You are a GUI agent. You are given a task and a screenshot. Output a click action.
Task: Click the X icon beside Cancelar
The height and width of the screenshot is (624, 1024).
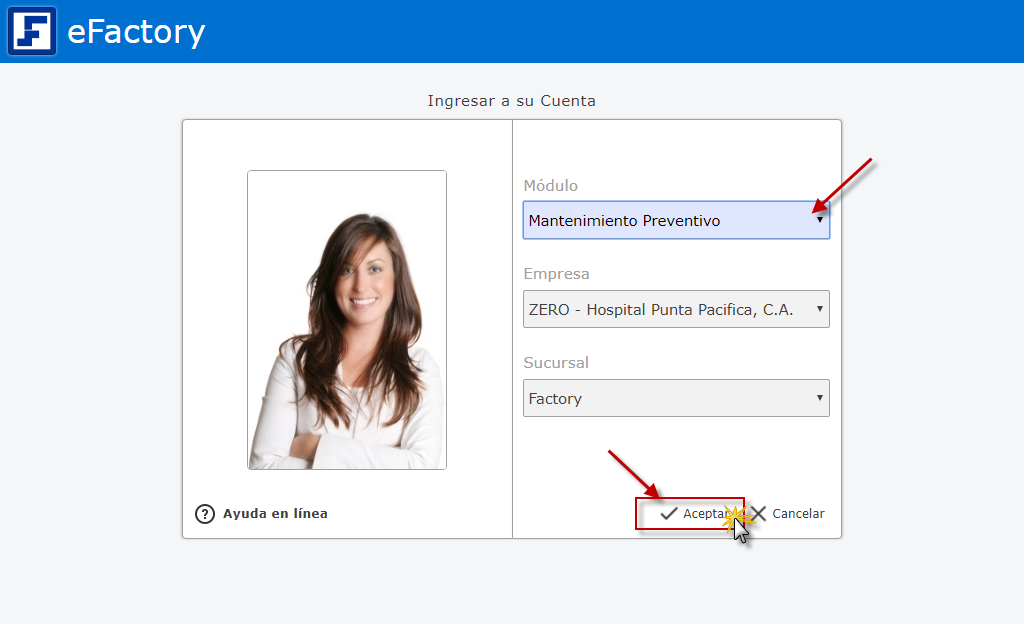(x=759, y=514)
